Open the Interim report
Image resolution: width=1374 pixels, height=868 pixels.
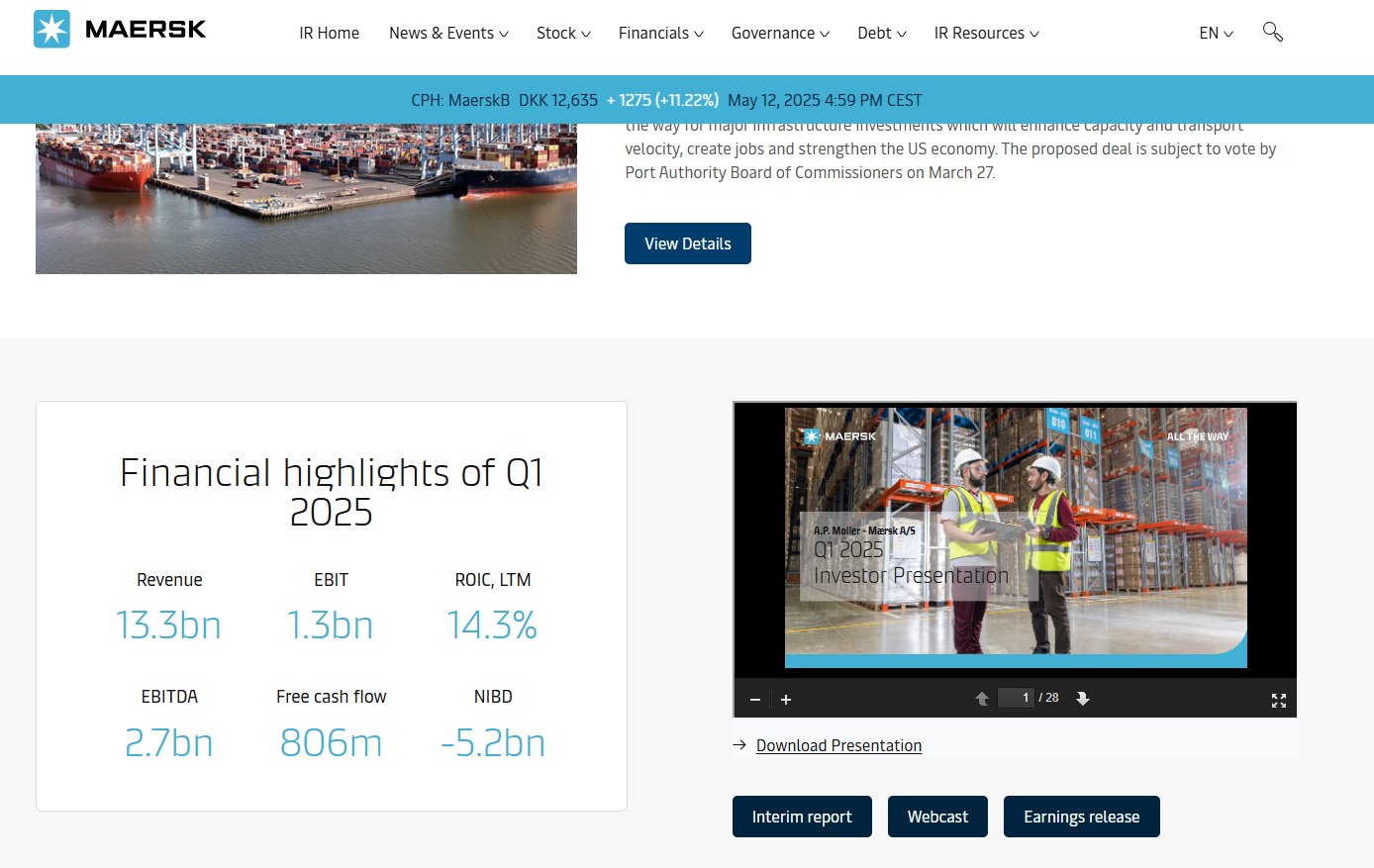802,817
